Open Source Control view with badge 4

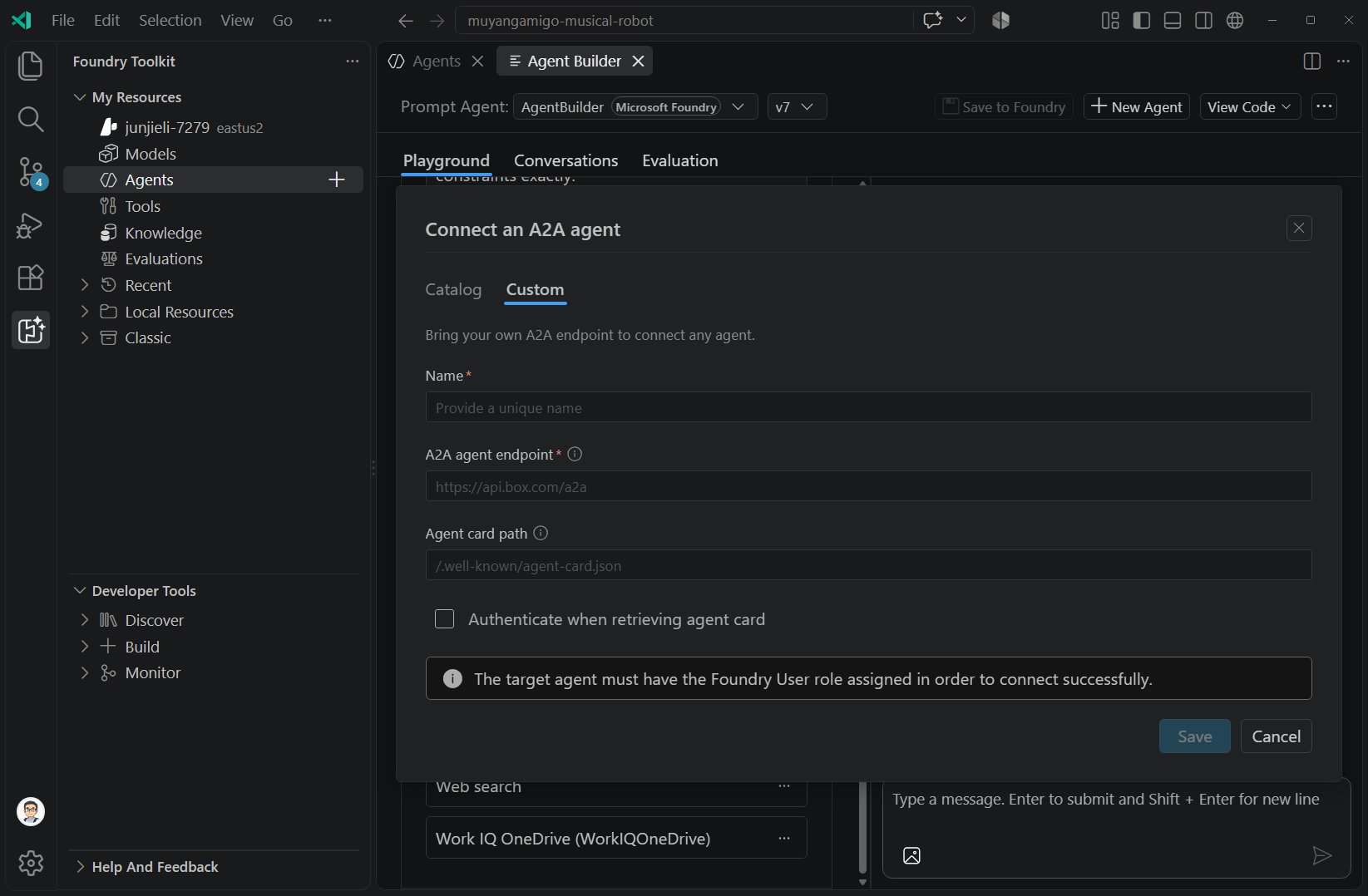tap(31, 173)
